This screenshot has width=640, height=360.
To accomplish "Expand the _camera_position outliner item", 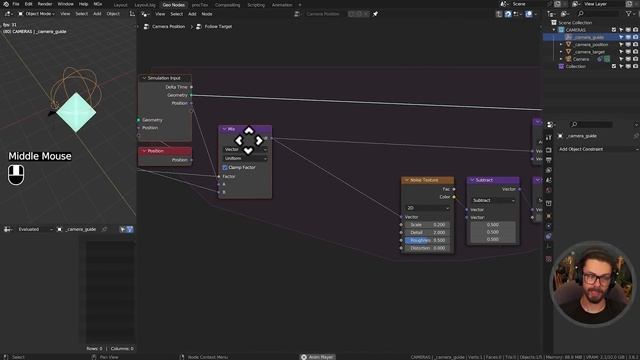I will pos(561,44).
